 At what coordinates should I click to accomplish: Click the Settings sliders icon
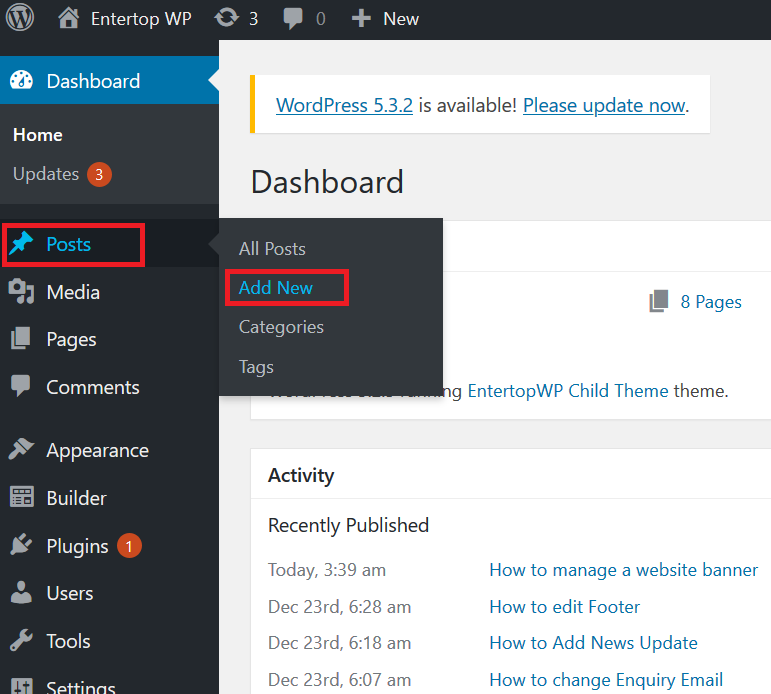(x=22, y=686)
